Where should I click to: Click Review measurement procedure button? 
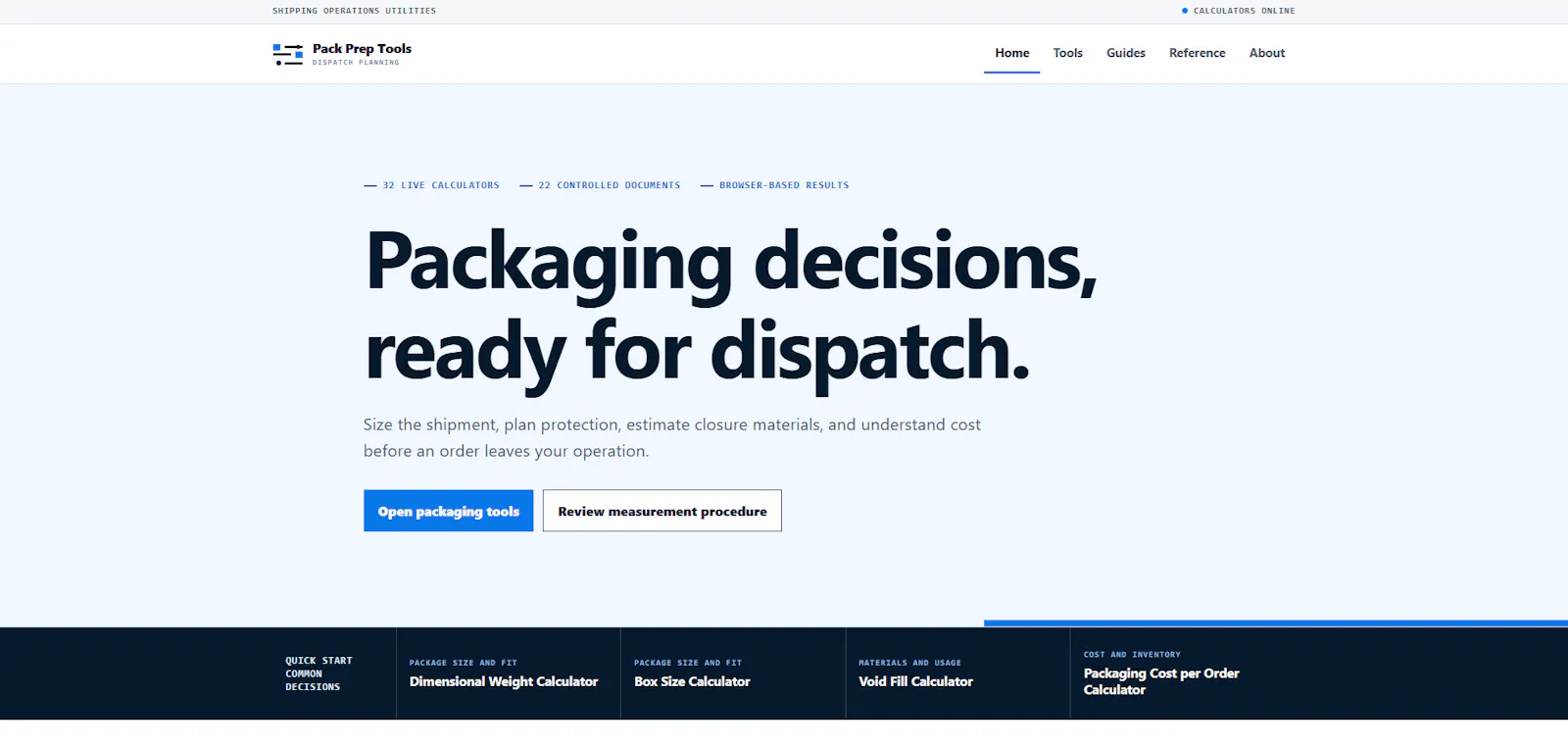662,511
